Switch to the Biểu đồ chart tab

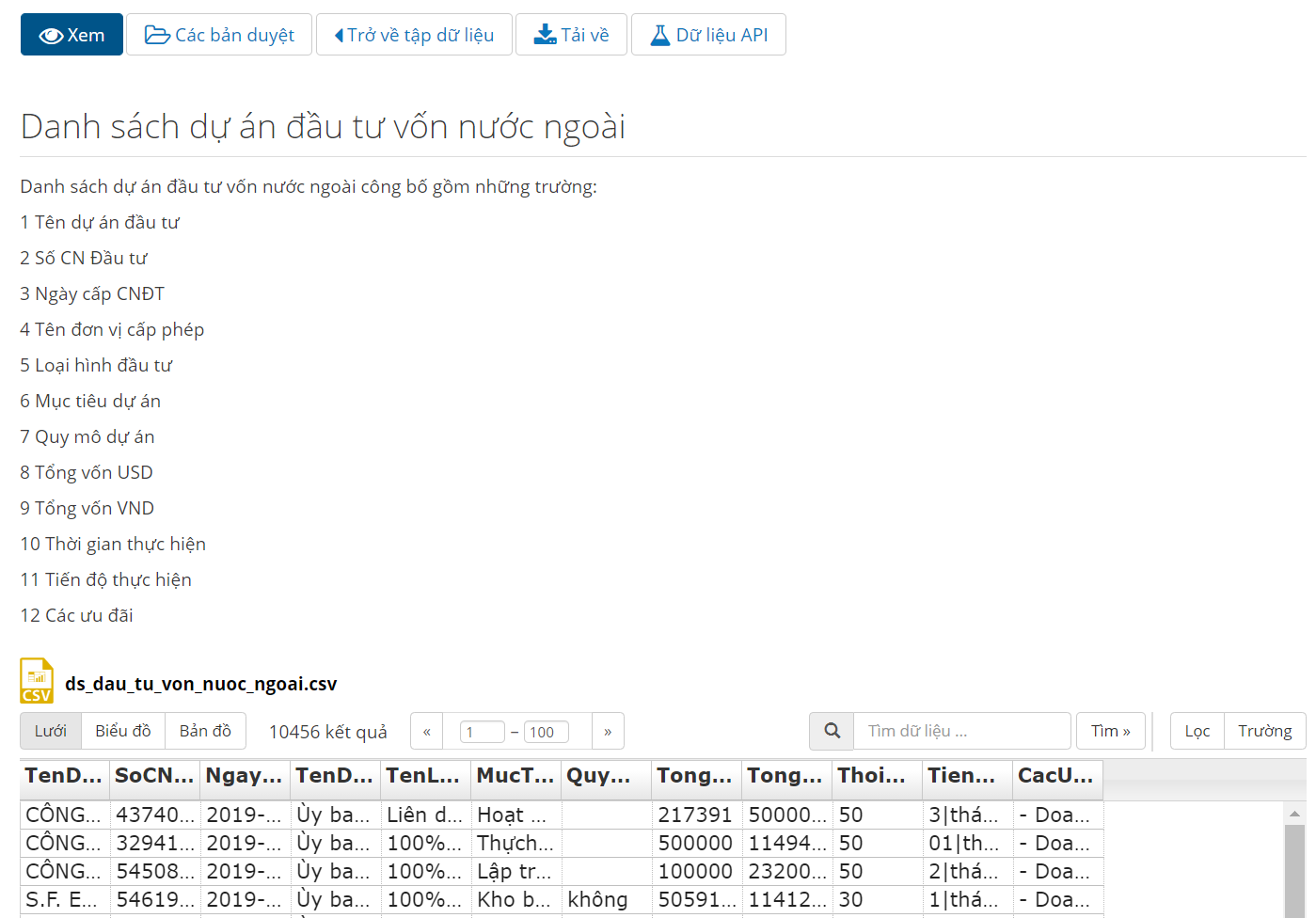tap(122, 731)
